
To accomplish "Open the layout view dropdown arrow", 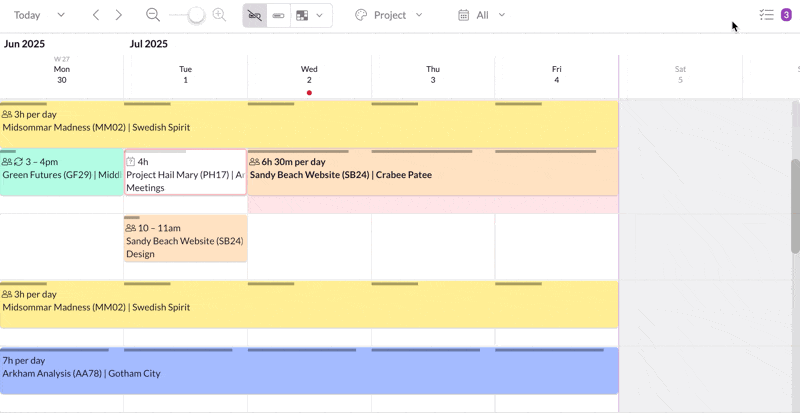I will [319, 15].
